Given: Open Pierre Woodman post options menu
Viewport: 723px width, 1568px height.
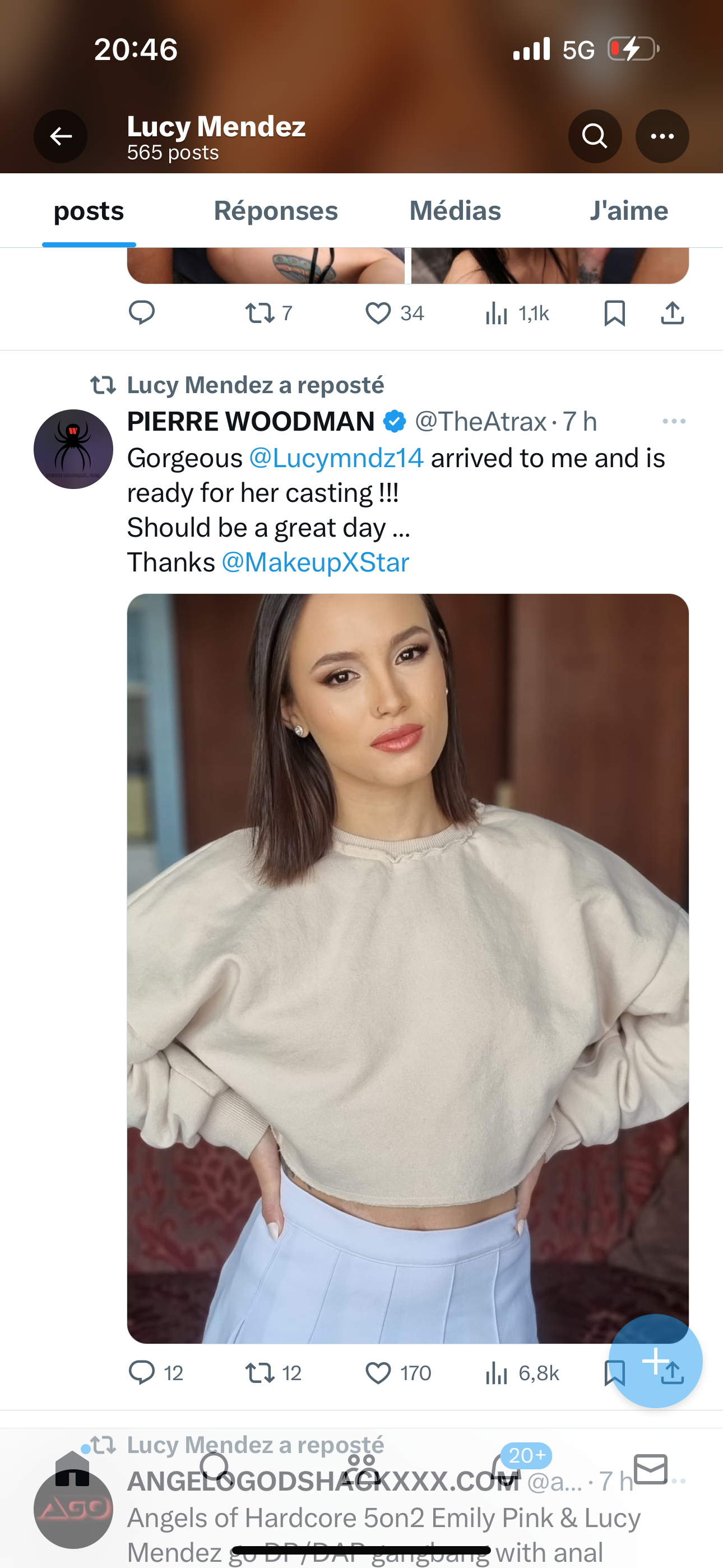Looking at the screenshot, I should [674, 421].
